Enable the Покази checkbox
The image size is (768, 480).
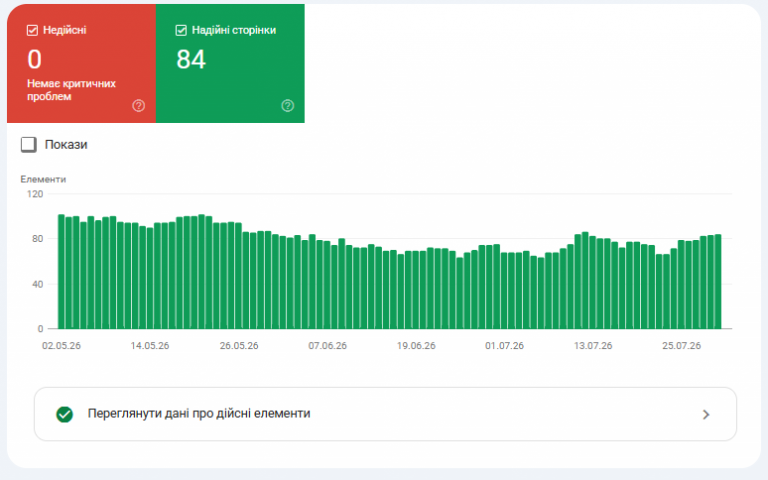coord(28,144)
